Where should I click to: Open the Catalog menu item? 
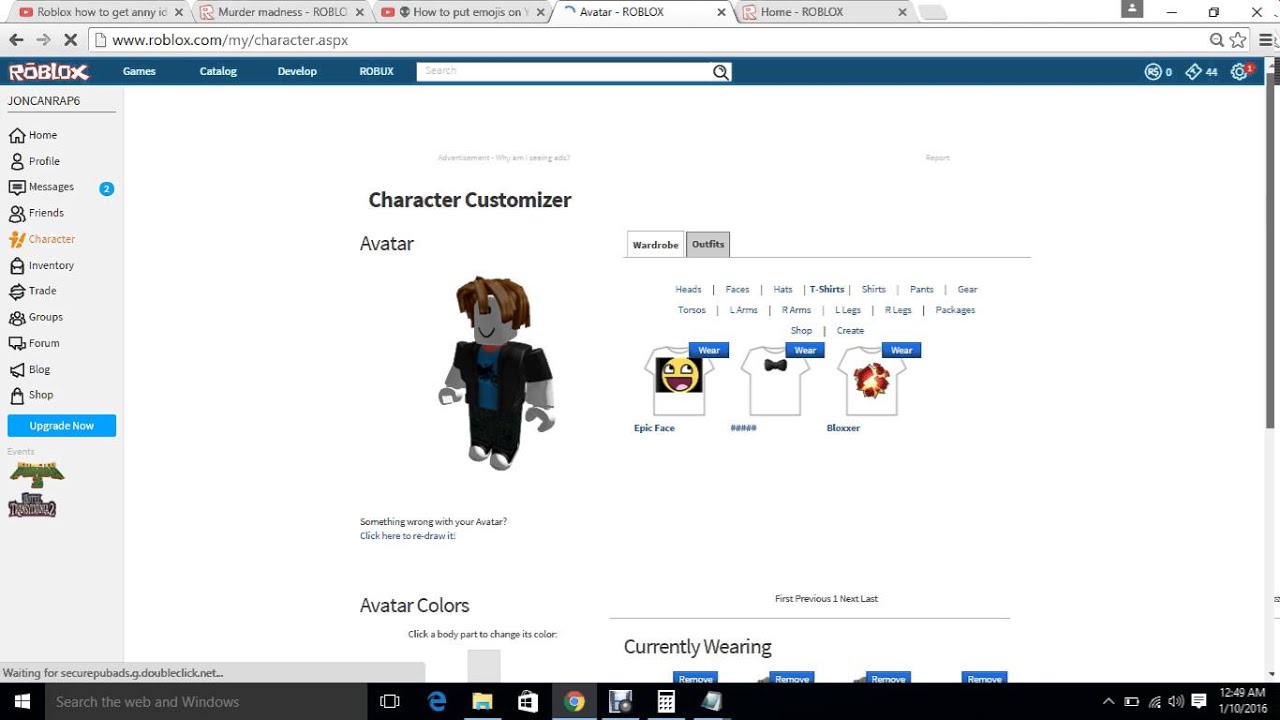click(218, 71)
